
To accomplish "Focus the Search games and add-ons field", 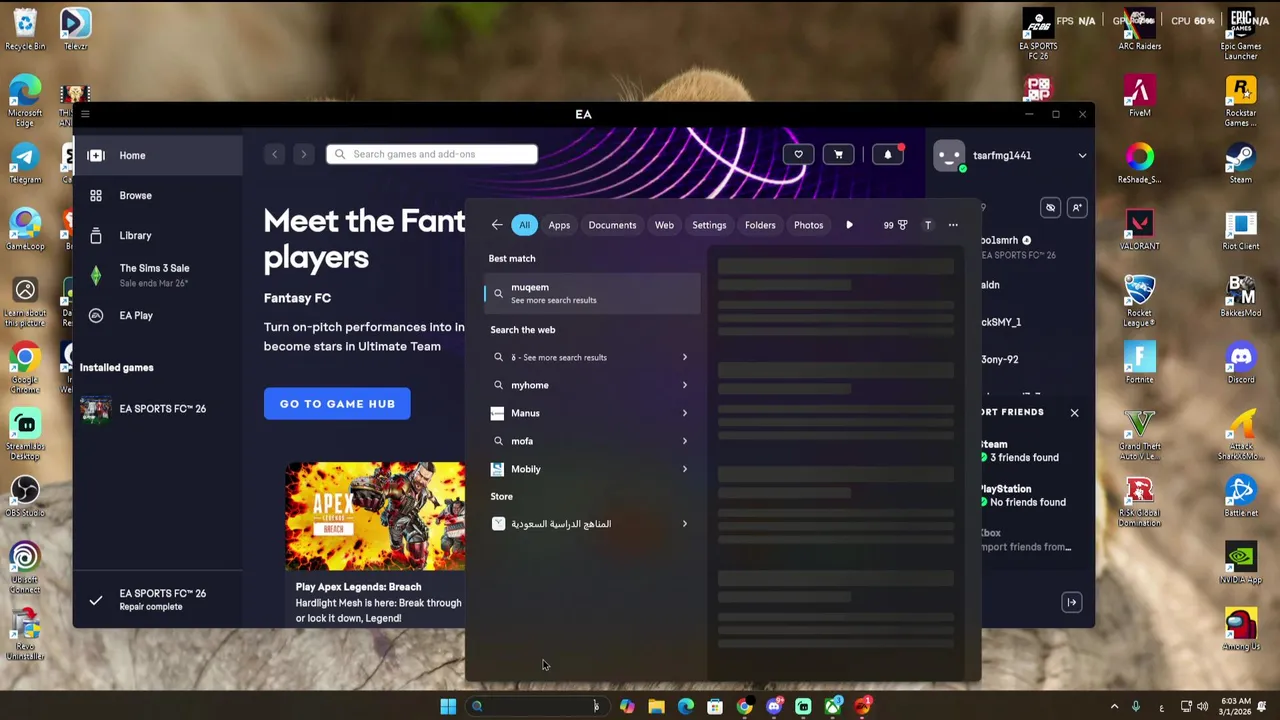I will point(432,154).
